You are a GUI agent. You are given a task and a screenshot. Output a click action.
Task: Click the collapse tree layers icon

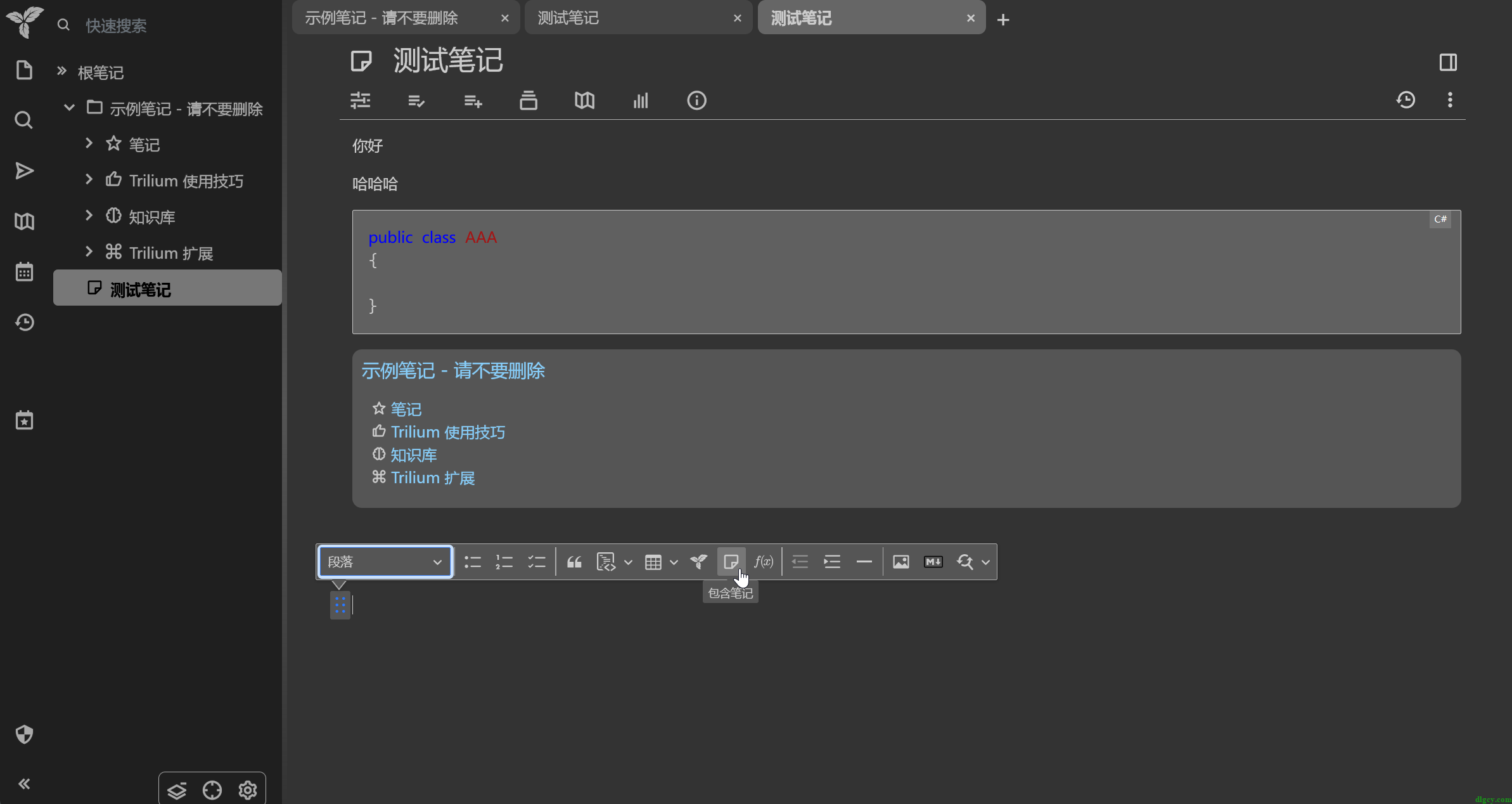pos(177,790)
